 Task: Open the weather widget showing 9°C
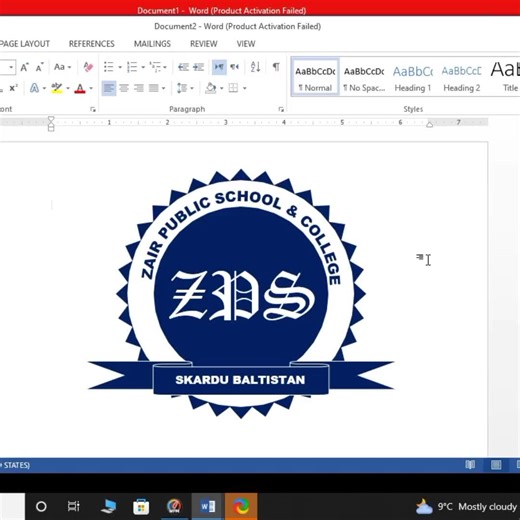point(466,507)
